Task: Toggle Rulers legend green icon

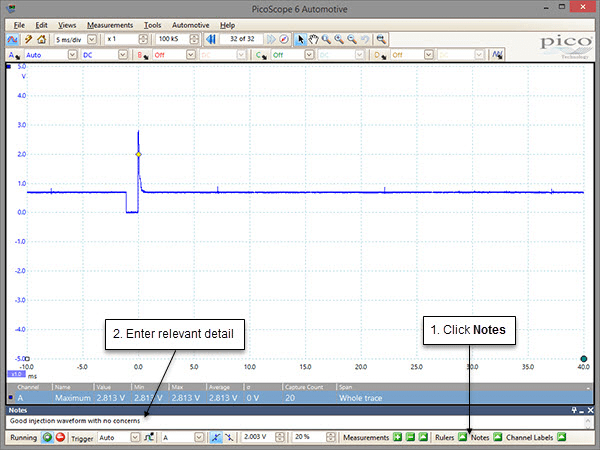Action: [x=462, y=437]
